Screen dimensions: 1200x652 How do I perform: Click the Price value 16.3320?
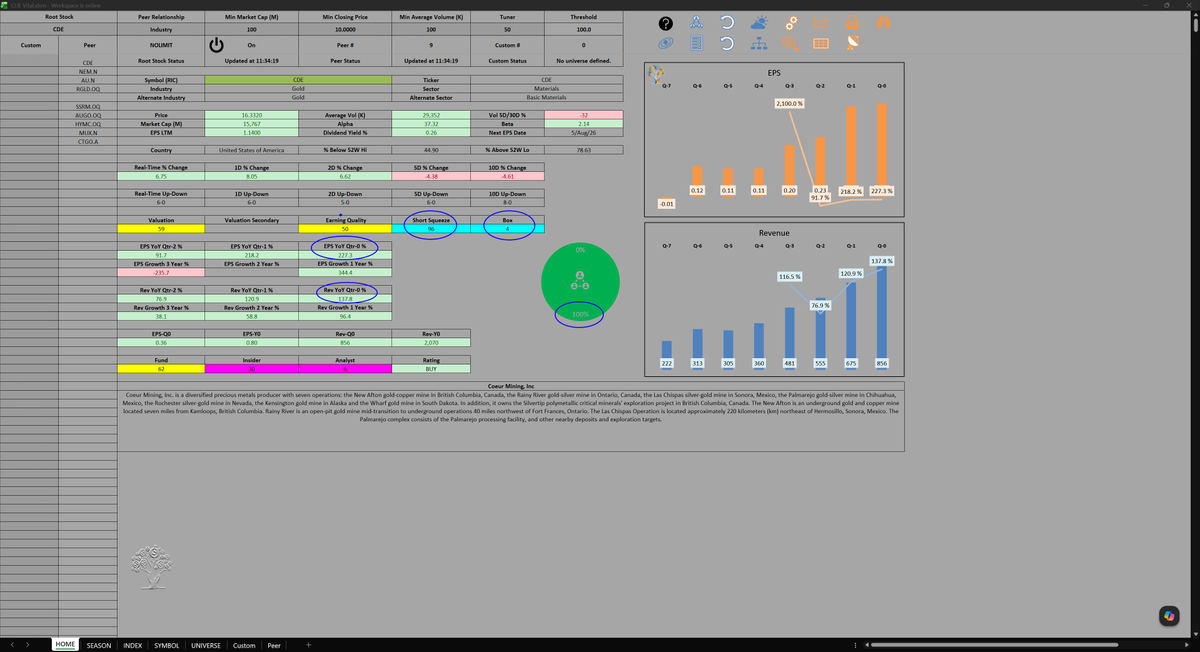(x=252, y=115)
